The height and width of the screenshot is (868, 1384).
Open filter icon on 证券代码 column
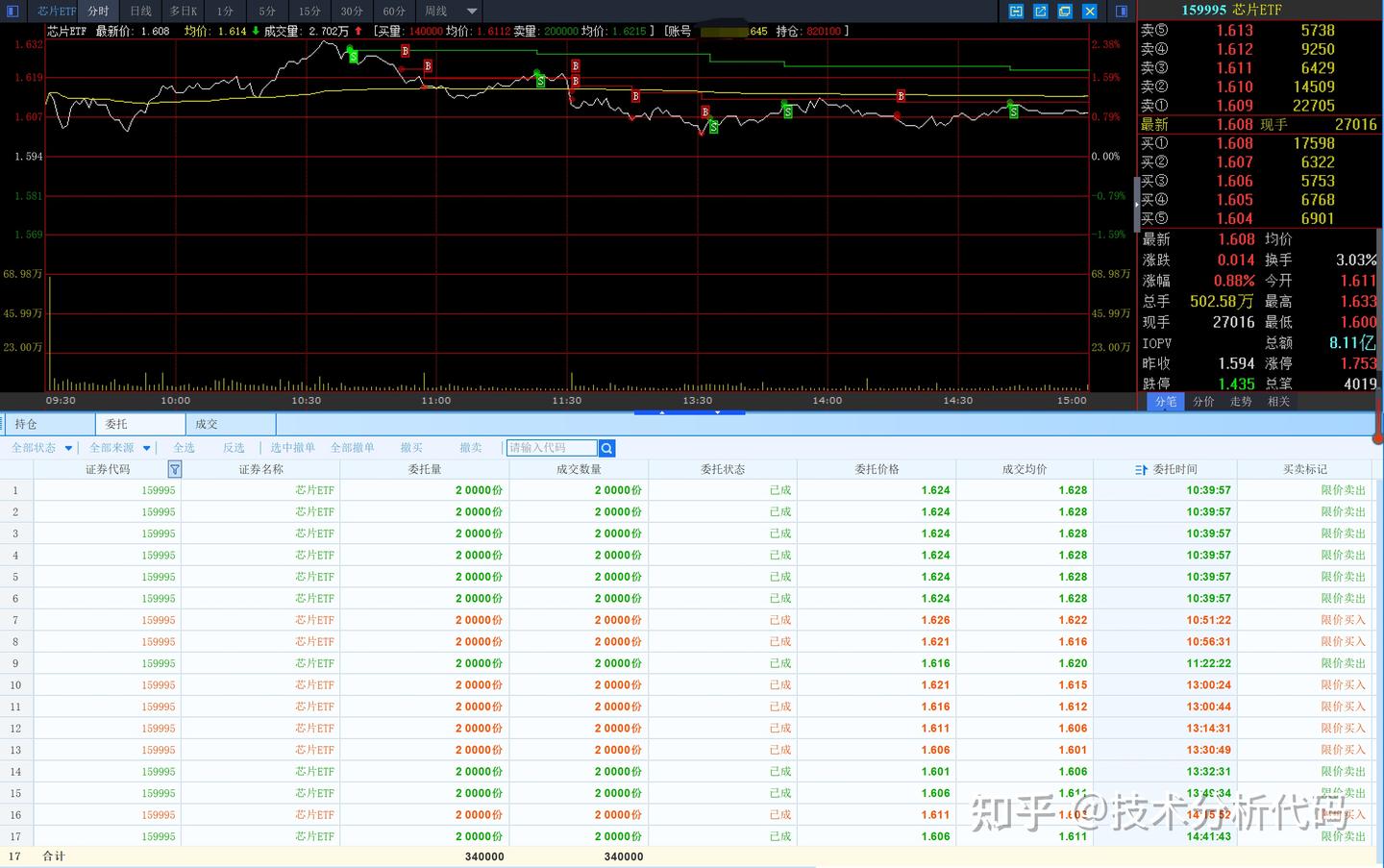point(174,469)
